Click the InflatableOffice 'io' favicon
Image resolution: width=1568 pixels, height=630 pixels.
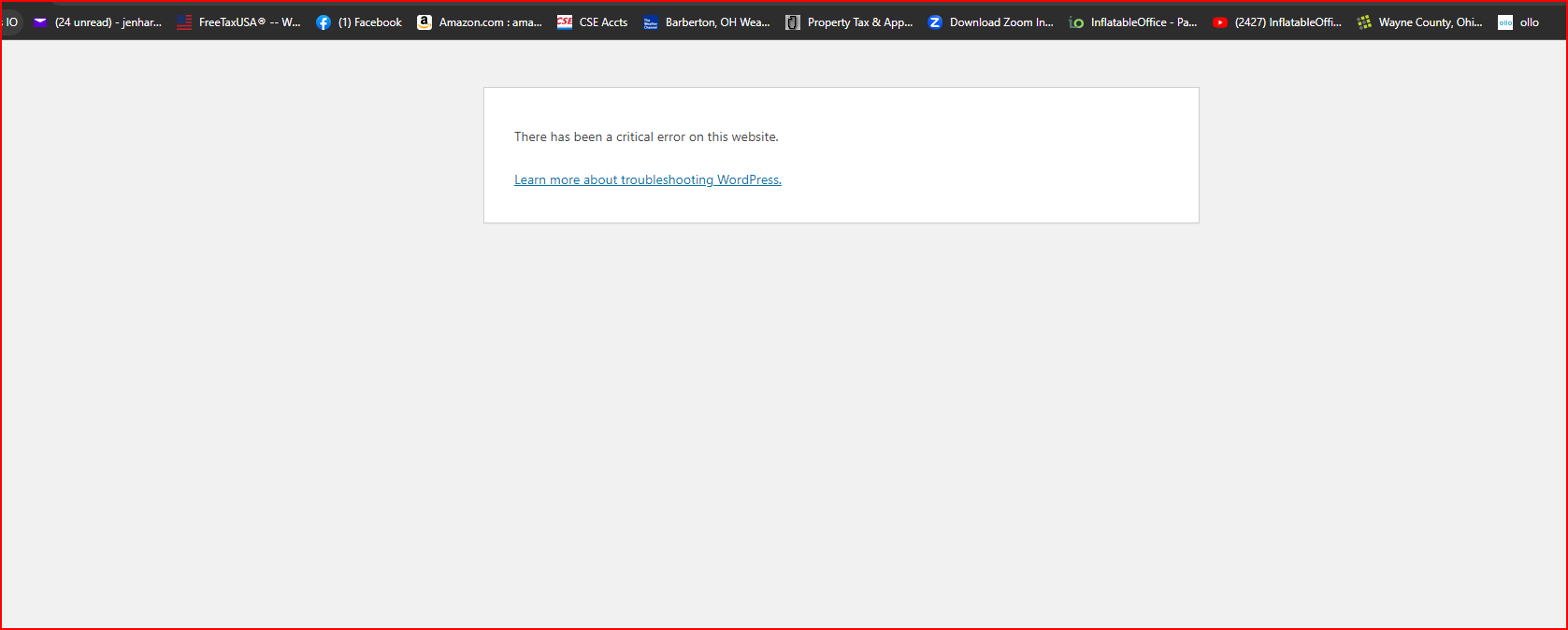click(x=1076, y=22)
